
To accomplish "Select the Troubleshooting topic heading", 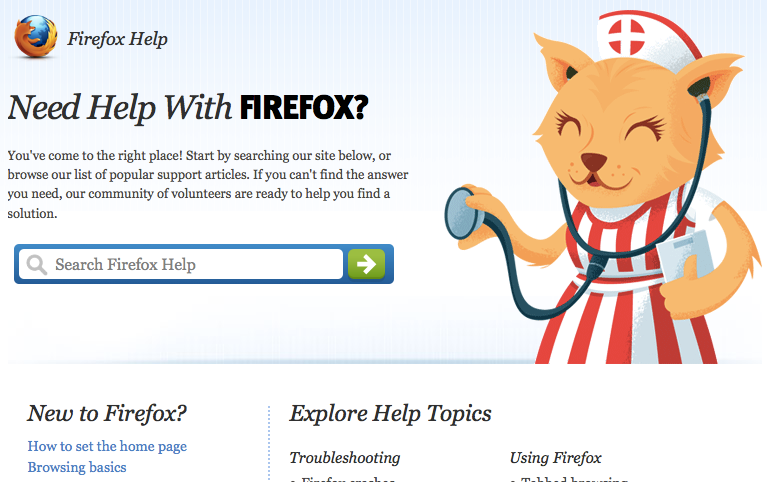I will point(345,458).
